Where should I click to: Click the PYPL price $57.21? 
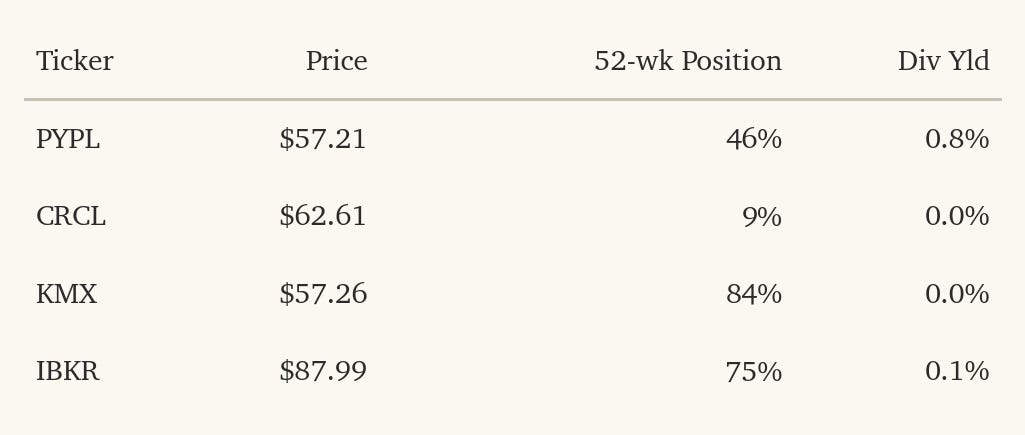click(x=323, y=139)
